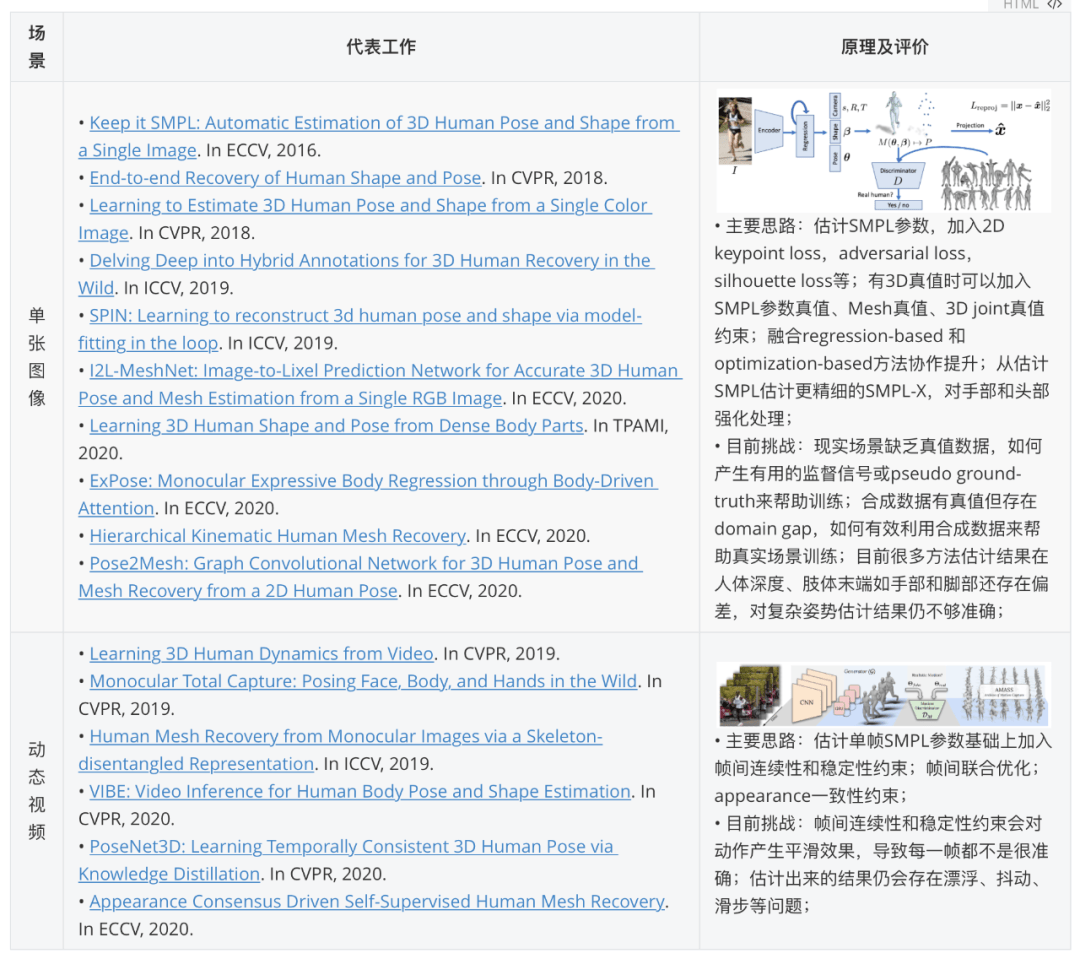Open 'Learning 3D Human Dynamics from Video' link

pyautogui.click(x=261, y=654)
